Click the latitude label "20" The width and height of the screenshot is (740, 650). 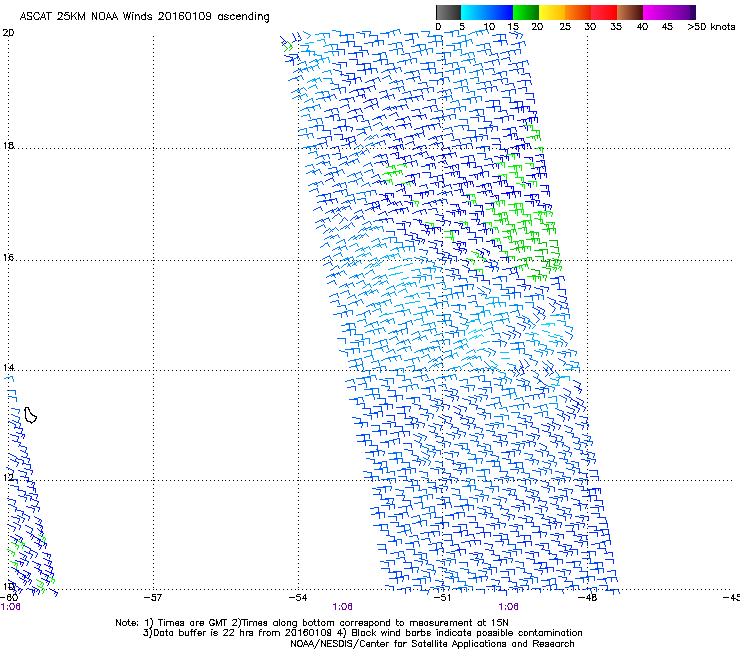coord(8,33)
